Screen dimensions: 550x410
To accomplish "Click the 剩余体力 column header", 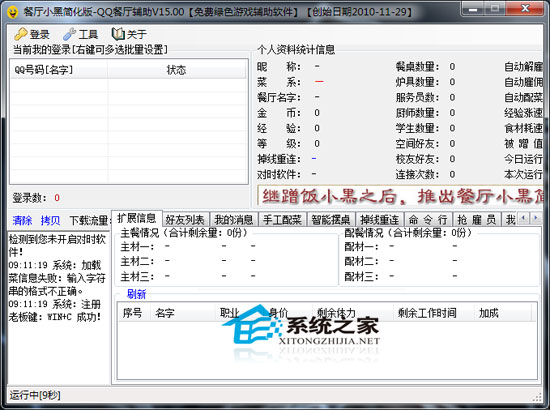I will pos(352,313).
